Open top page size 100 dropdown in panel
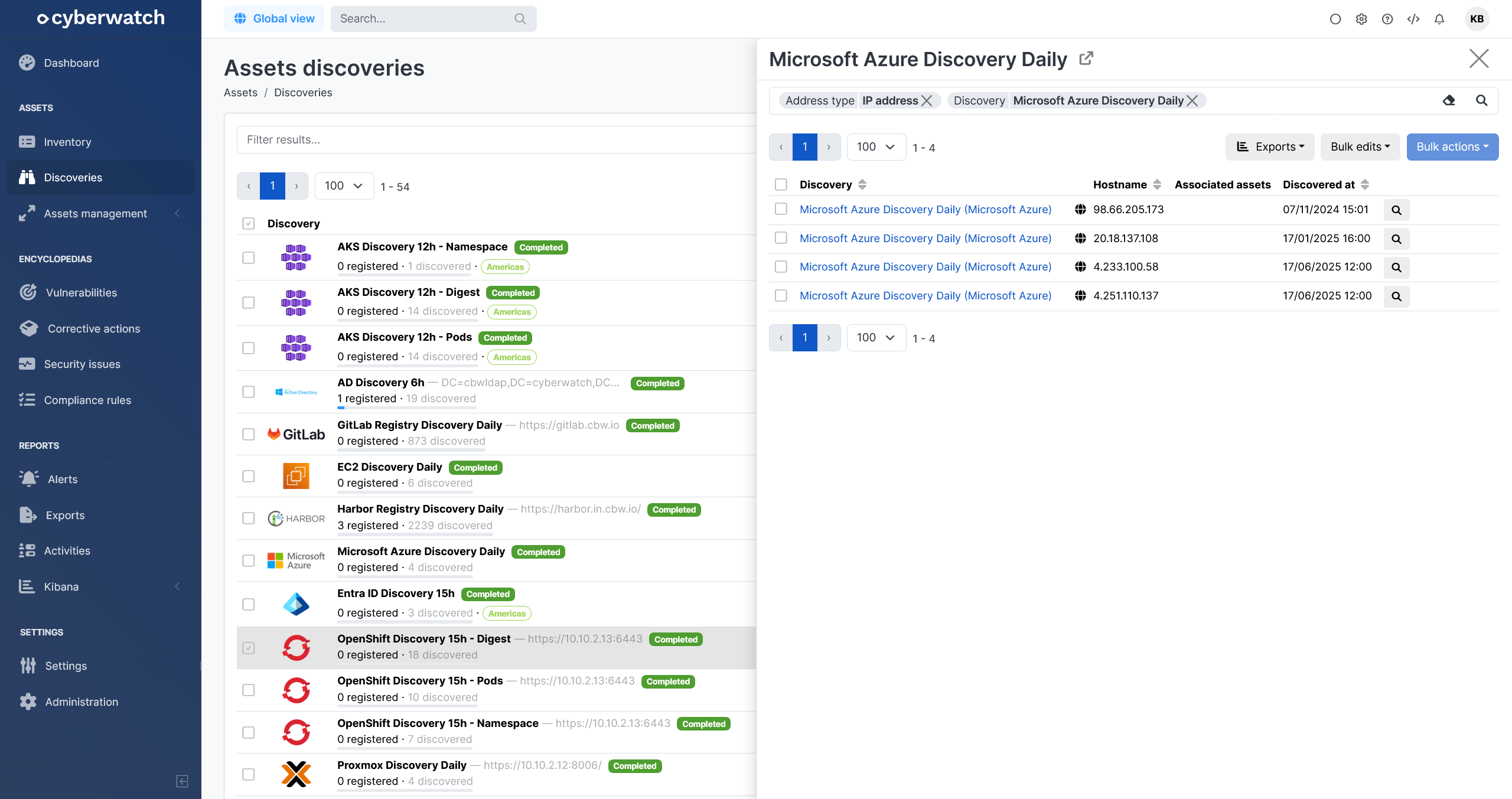 click(x=876, y=147)
